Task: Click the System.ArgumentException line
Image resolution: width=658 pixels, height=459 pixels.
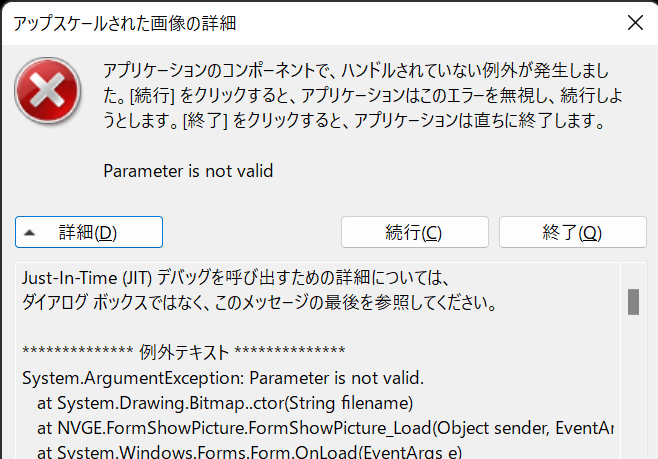Action: pos(223,378)
